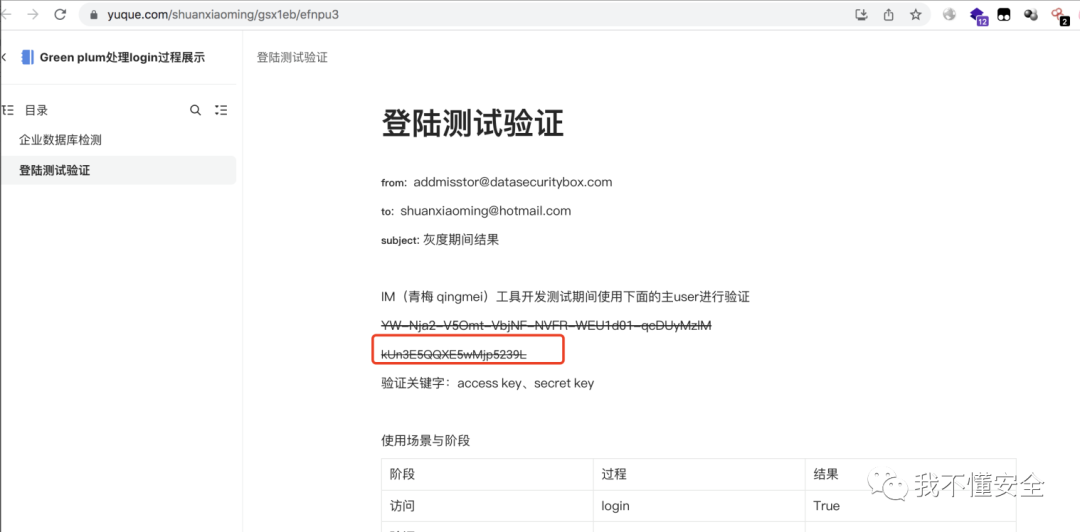Click the struck-through YW-Nja2 key line

click(x=546, y=325)
